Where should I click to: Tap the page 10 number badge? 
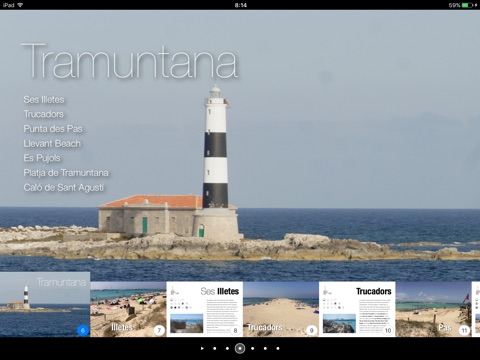click(x=388, y=330)
